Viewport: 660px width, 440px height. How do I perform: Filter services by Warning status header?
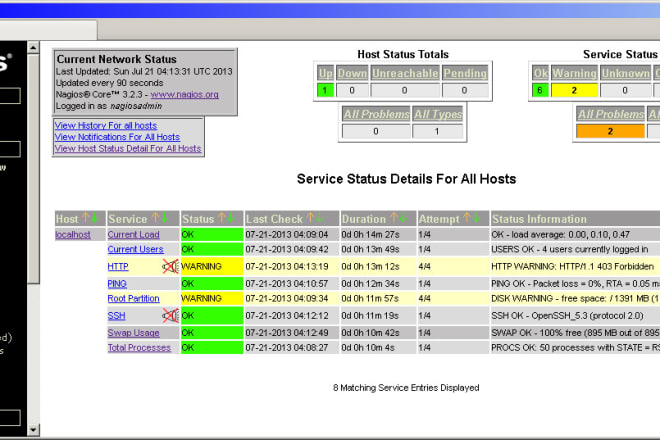pos(575,73)
